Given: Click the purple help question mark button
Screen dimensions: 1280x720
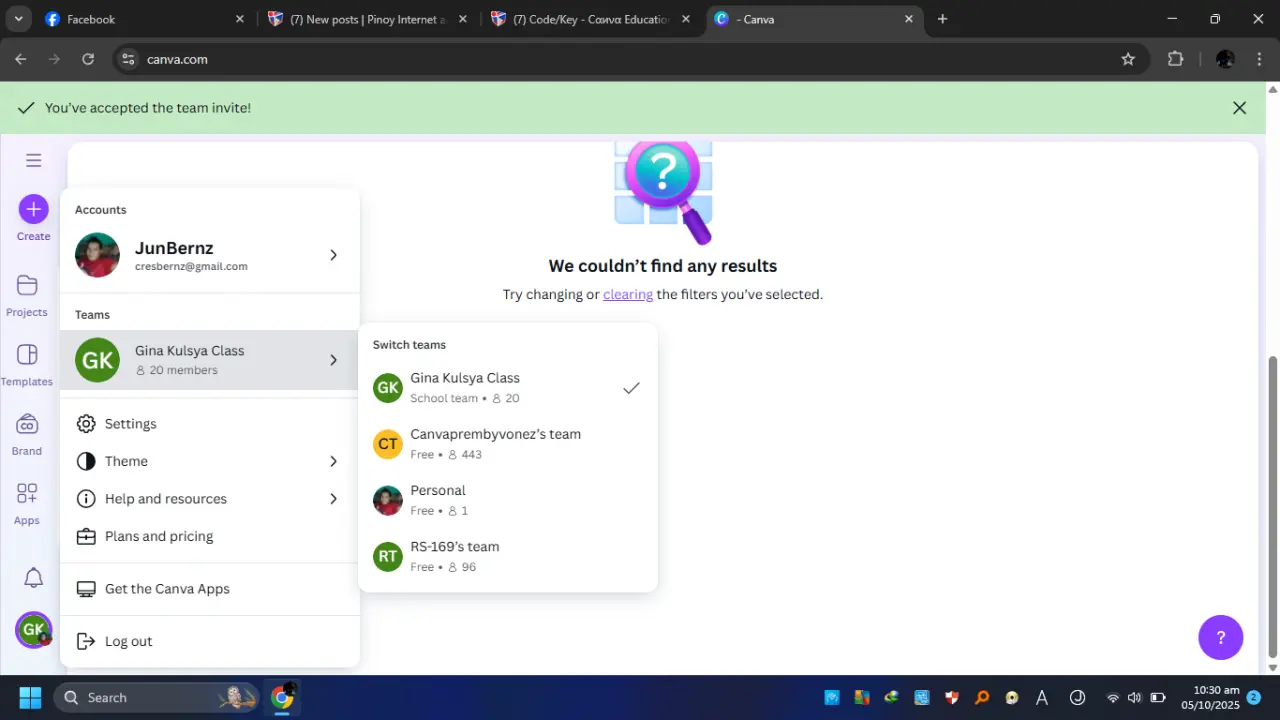Looking at the screenshot, I should coord(1220,638).
